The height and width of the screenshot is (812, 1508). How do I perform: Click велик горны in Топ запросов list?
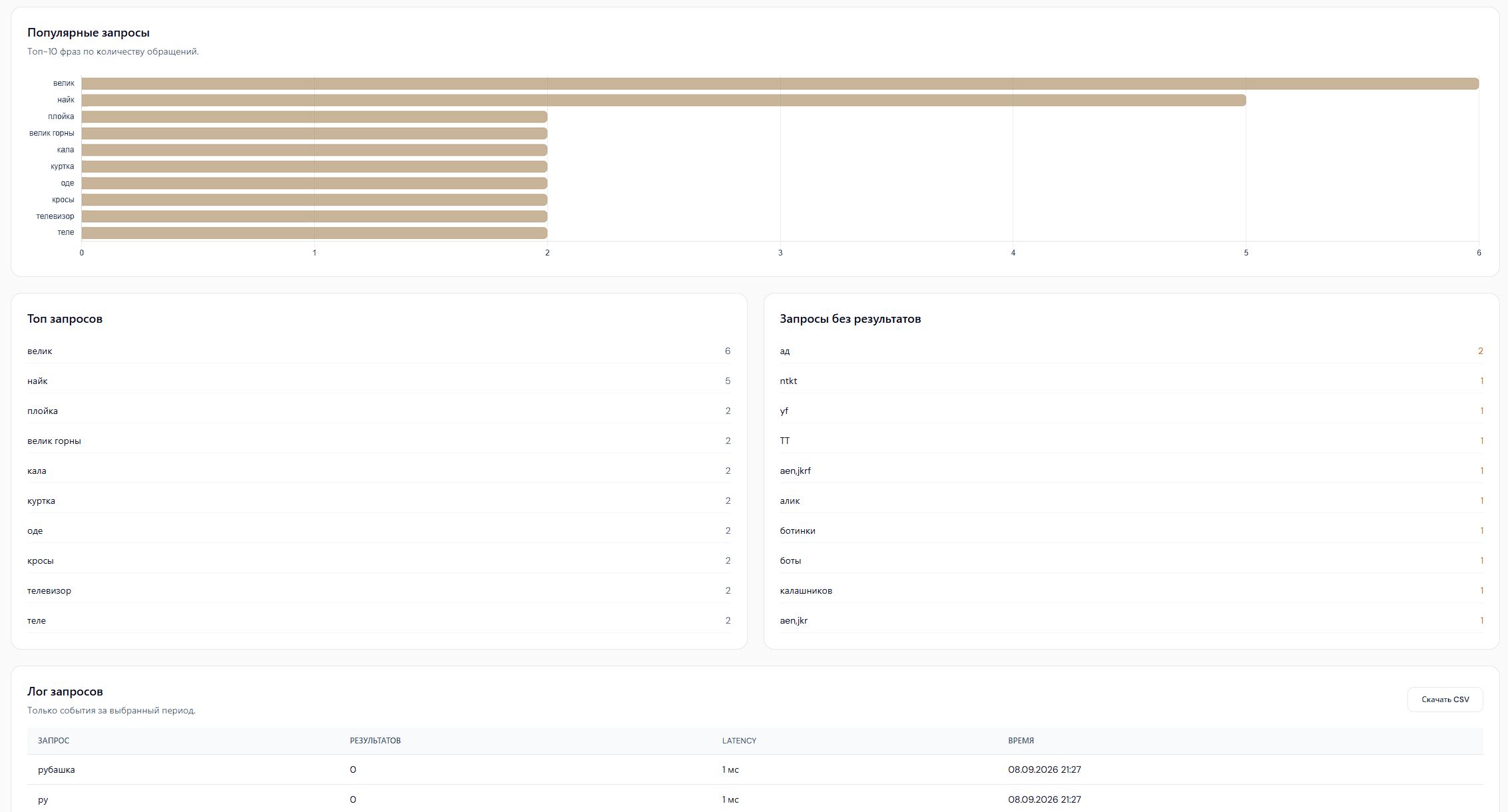(379, 441)
